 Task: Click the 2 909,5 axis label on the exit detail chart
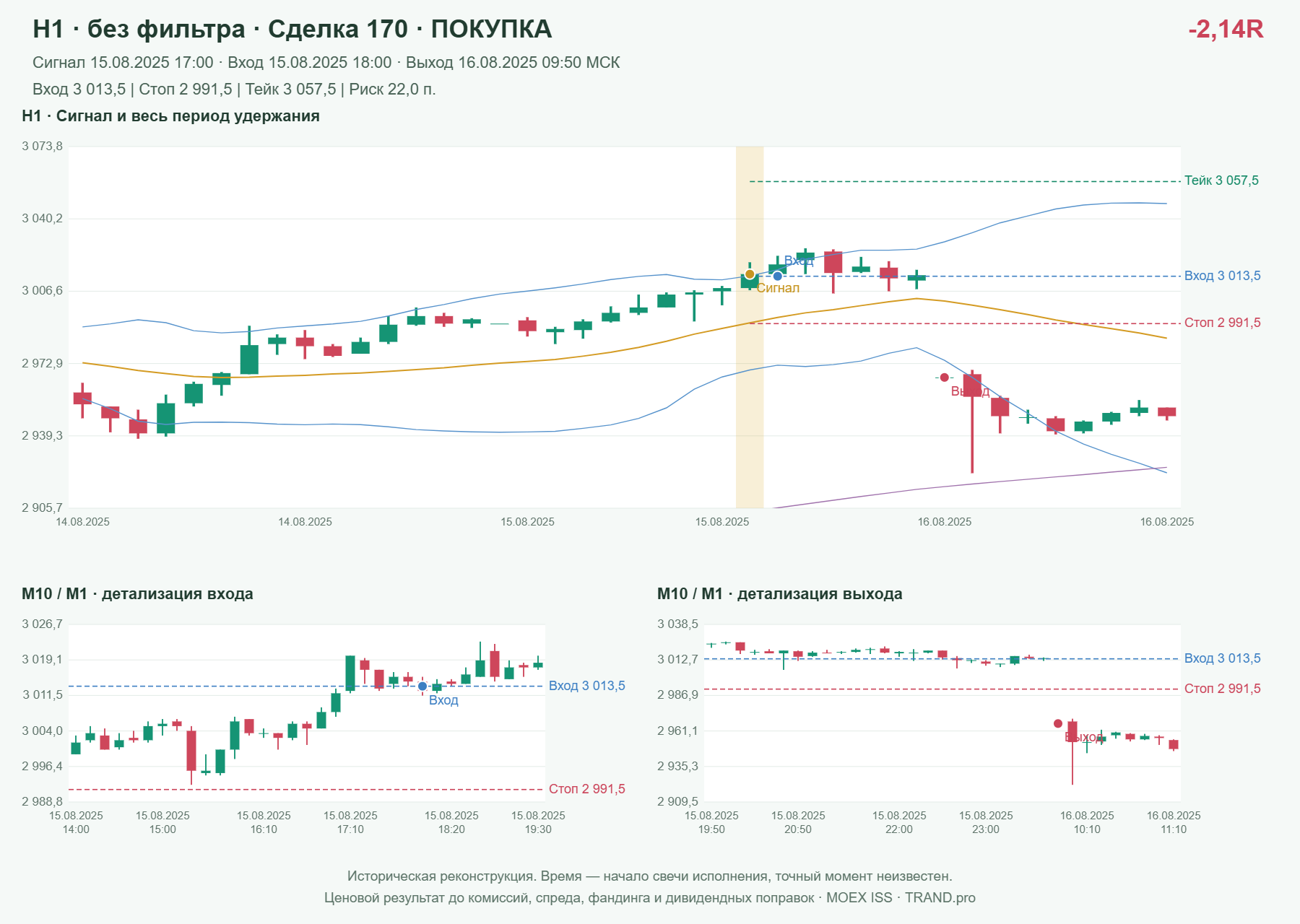(677, 801)
